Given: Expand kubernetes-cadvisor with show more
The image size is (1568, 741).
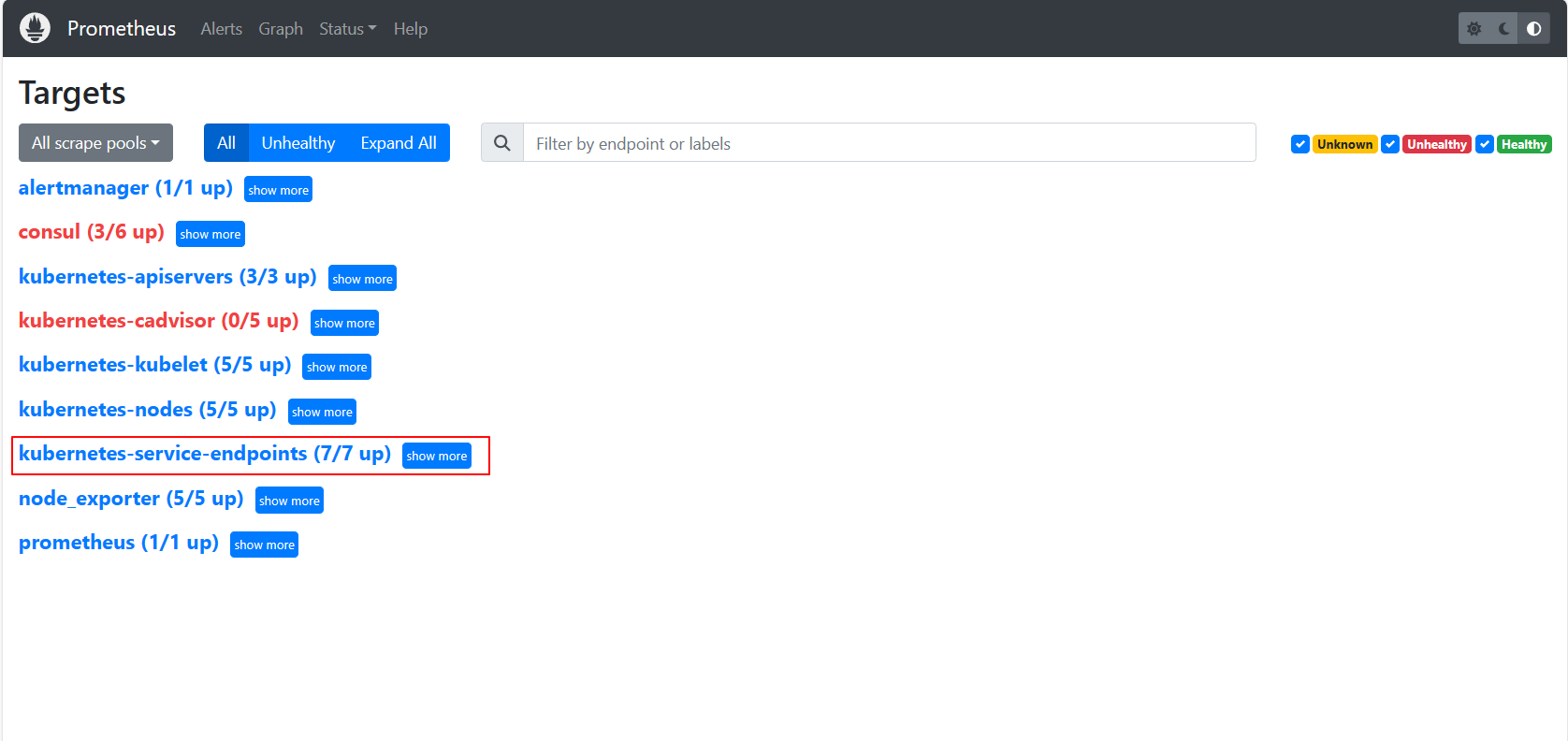Looking at the screenshot, I should 344,323.
